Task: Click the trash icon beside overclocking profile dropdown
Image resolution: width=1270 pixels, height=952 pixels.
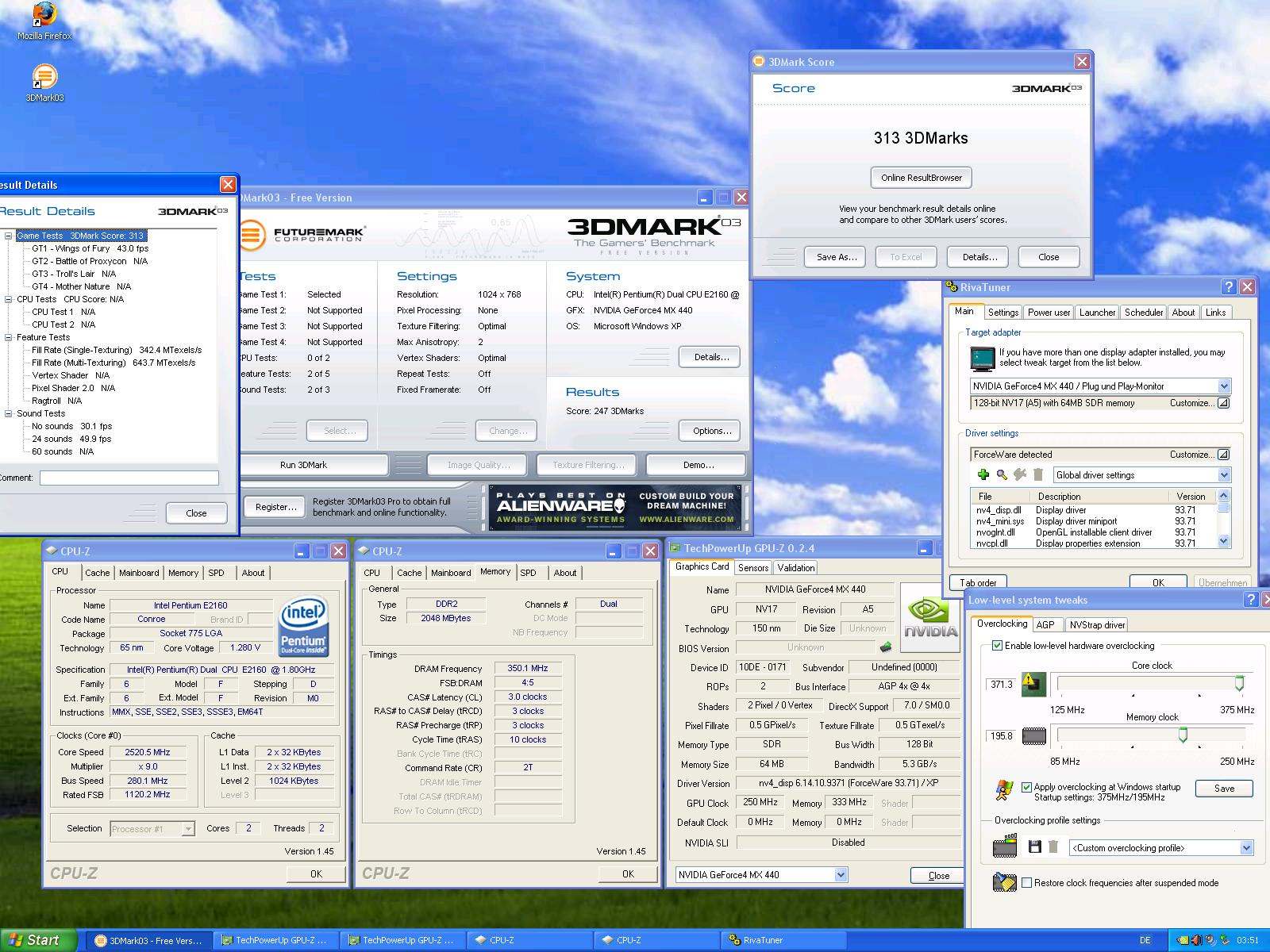Action: 1053,847
